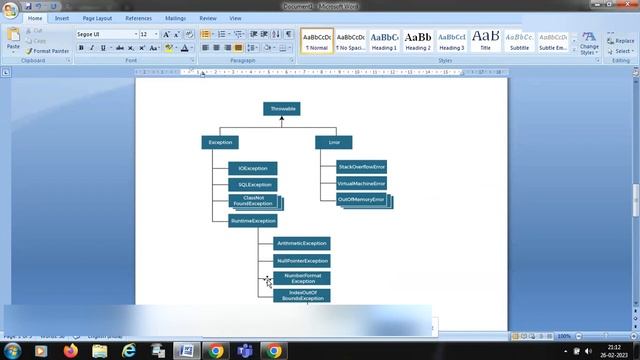Center the paragraph text
The image size is (640, 360).
(x=216, y=48)
